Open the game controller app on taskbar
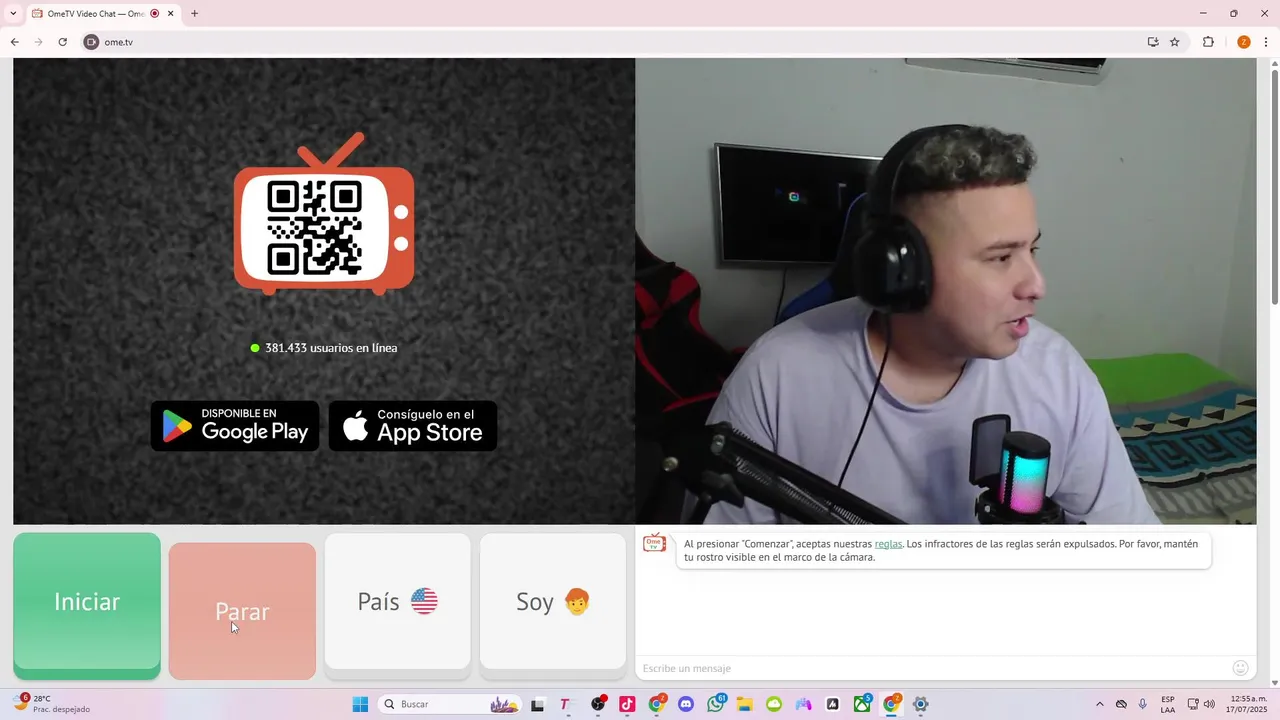Viewport: 1280px width, 720px height. tap(803, 704)
